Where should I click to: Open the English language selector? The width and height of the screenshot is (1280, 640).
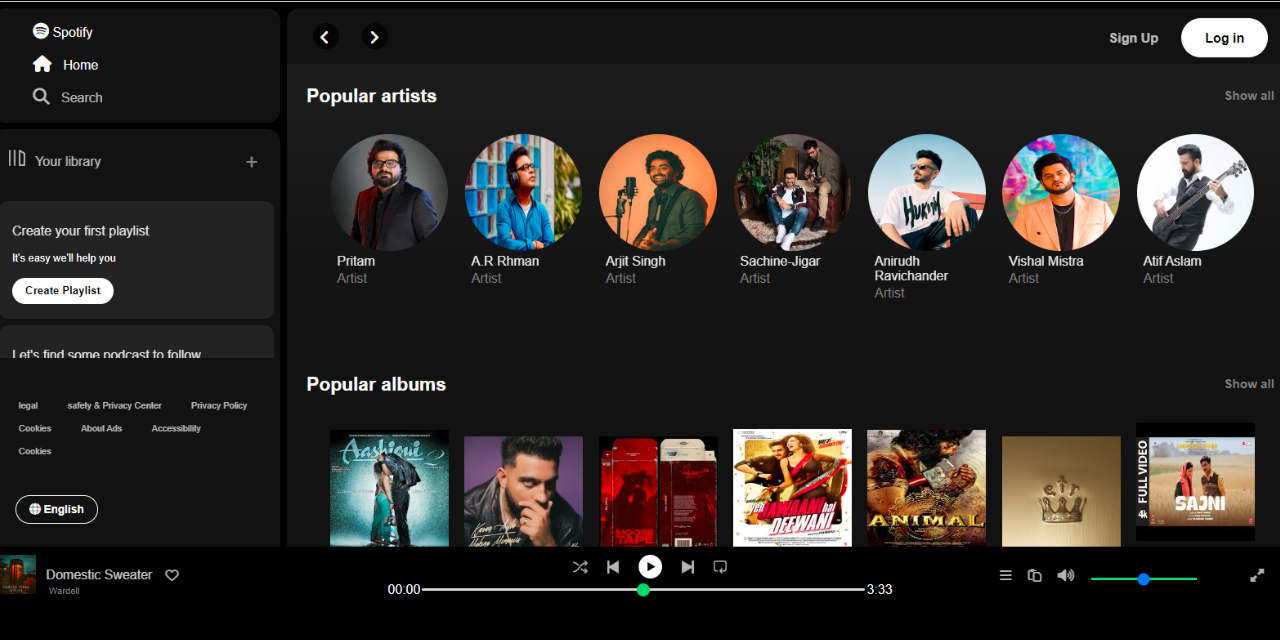point(56,509)
